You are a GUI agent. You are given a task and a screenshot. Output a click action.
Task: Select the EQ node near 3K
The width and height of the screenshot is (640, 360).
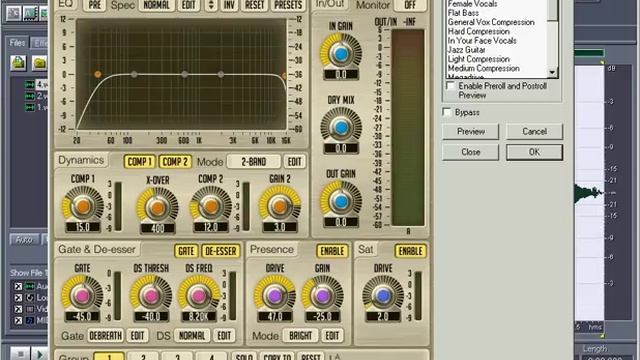point(221,74)
